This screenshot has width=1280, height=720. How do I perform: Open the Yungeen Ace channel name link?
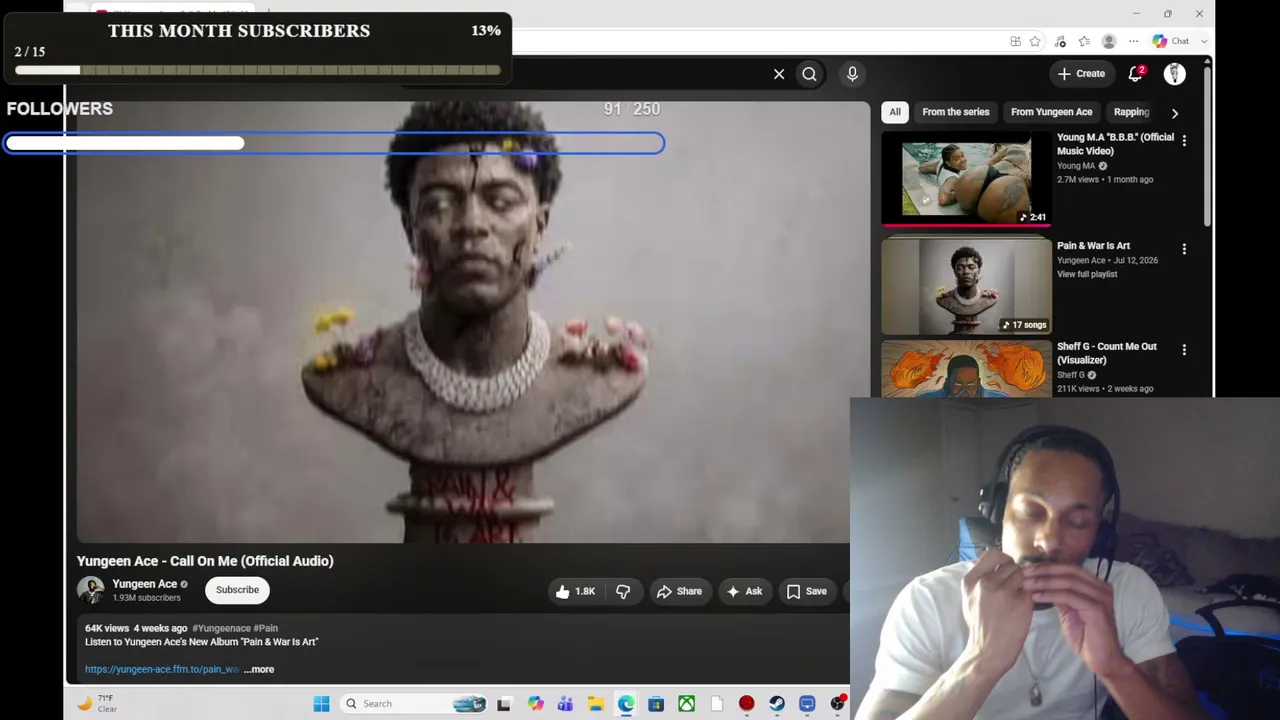[x=144, y=584]
